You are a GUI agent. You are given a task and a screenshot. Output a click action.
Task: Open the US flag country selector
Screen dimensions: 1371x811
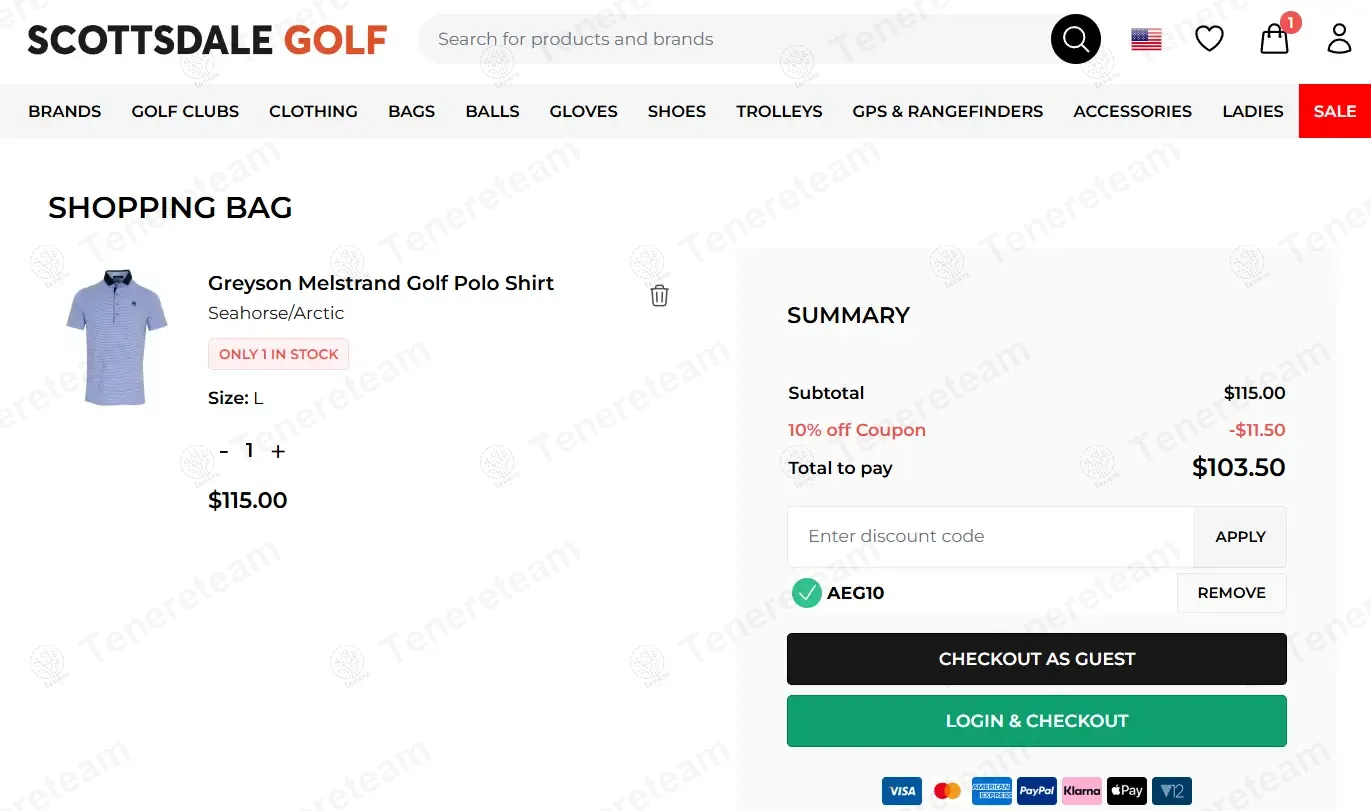coord(1146,40)
